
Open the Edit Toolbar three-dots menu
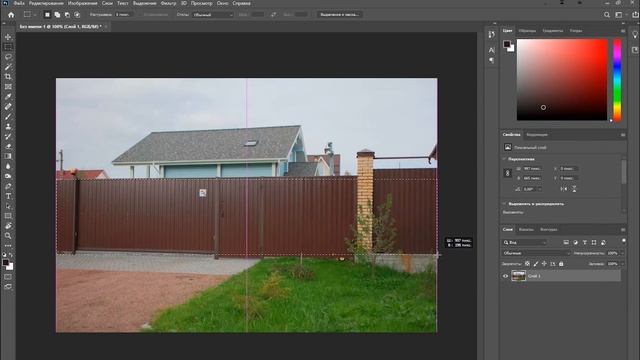pyautogui.click(x=8, y=246)
